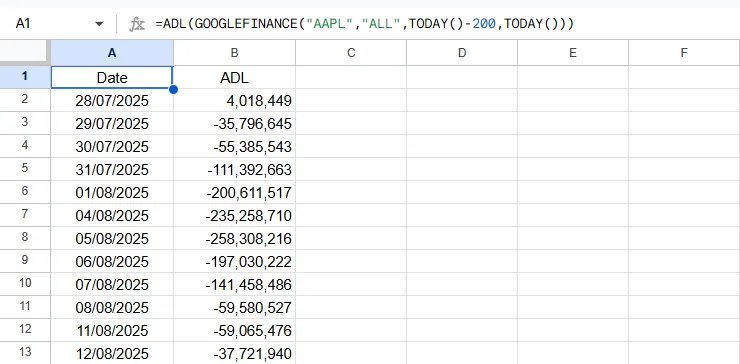Select row 1 header
Screen dimensions: 740x364
25,76
